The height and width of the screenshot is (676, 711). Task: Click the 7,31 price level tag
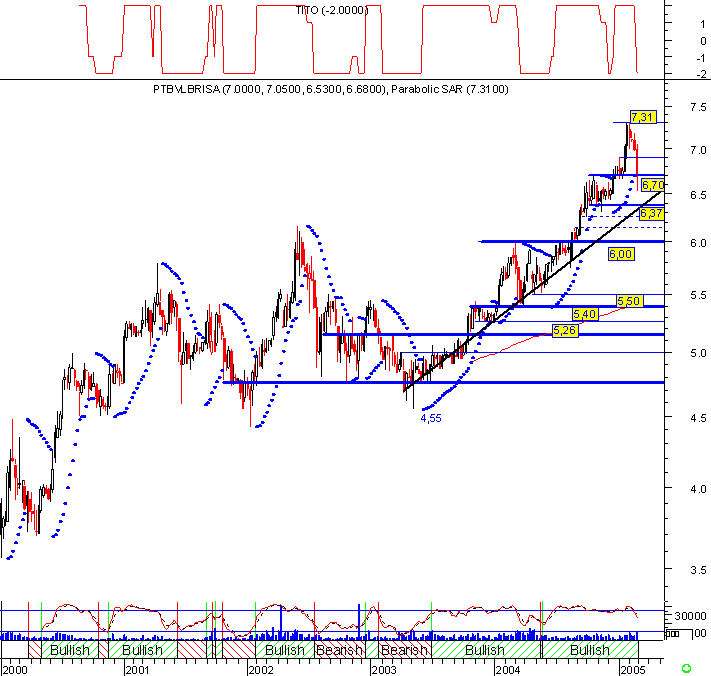[643, 117]
